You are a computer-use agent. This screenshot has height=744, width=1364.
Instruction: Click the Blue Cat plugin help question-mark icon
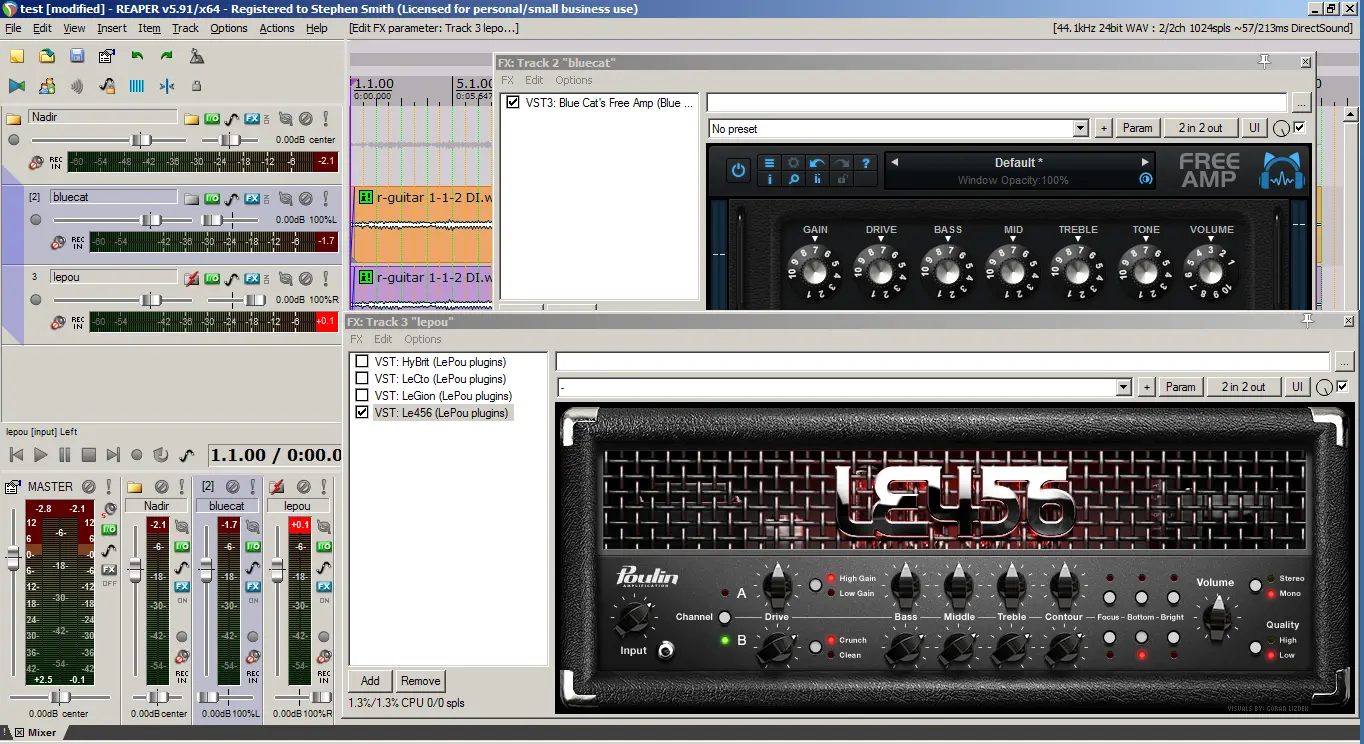[x=866, y=162]
